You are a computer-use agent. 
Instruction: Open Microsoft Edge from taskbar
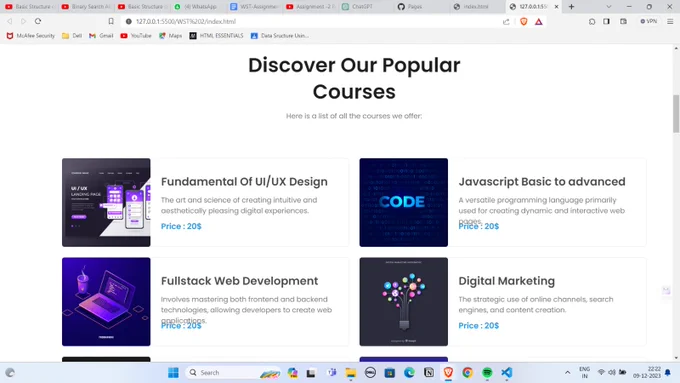pyautogui.click(x=409, y=373)
